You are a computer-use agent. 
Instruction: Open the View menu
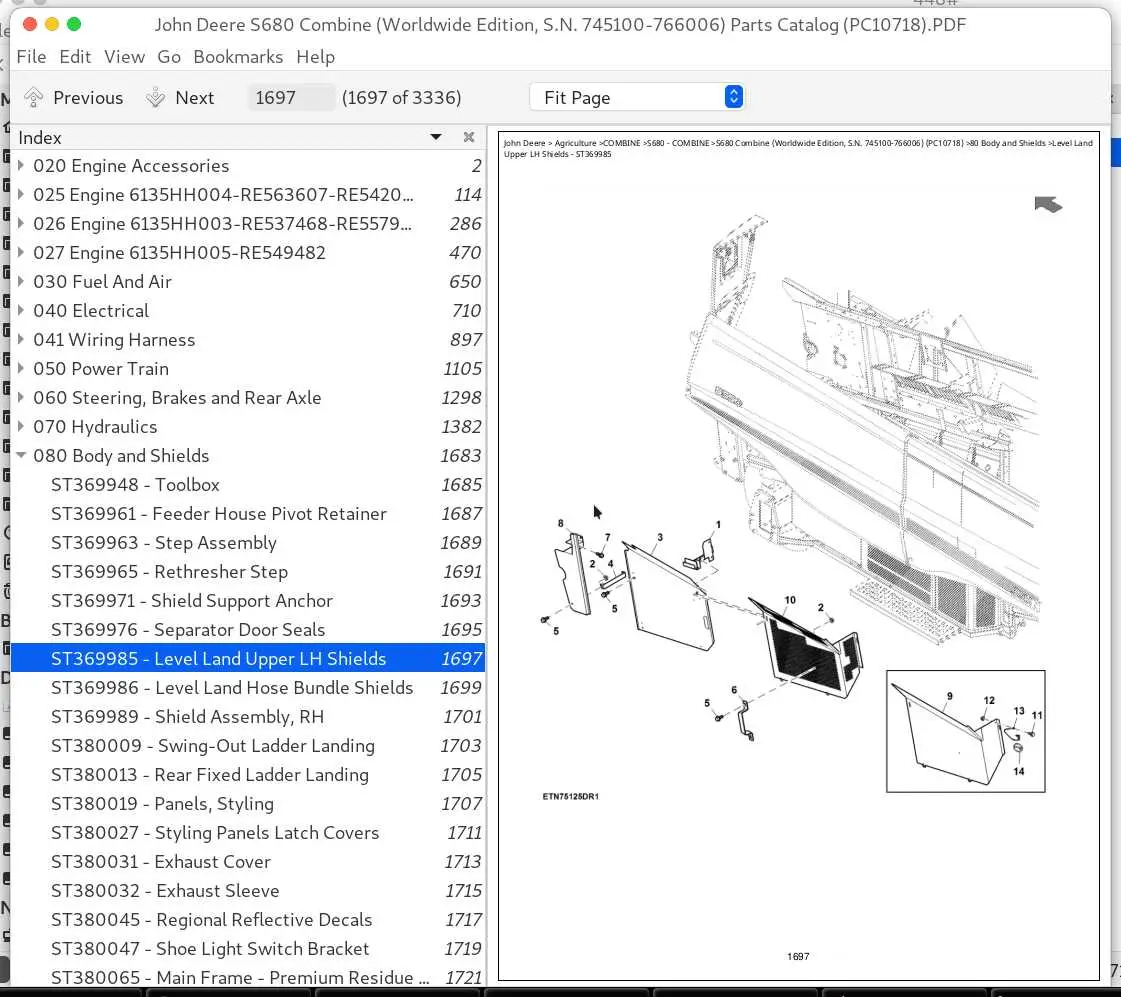point(124,56)
